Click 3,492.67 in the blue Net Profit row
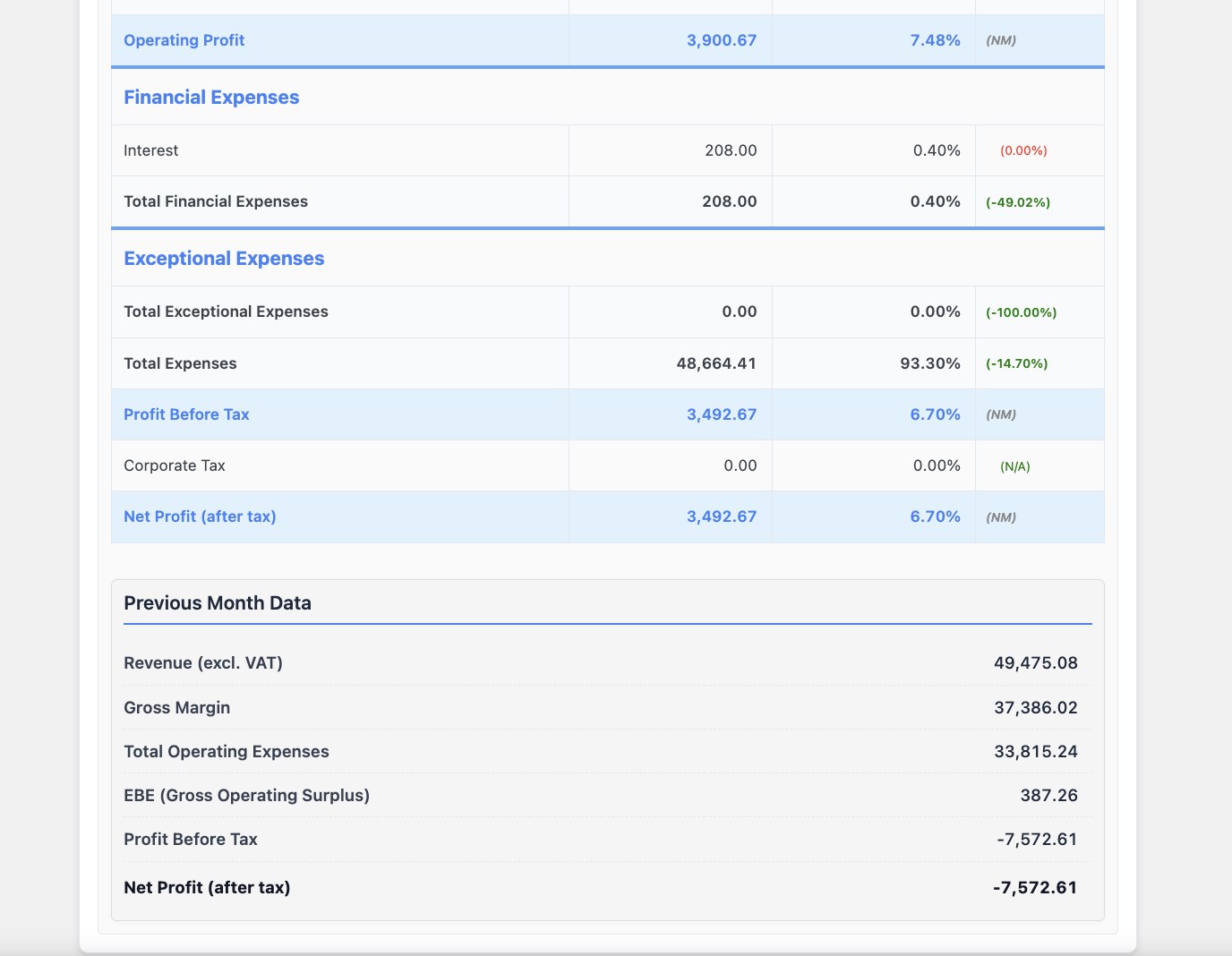Image resolution: width=1232 pixels, height=956 pixels. pyautogui.click(x=722, y=516)
